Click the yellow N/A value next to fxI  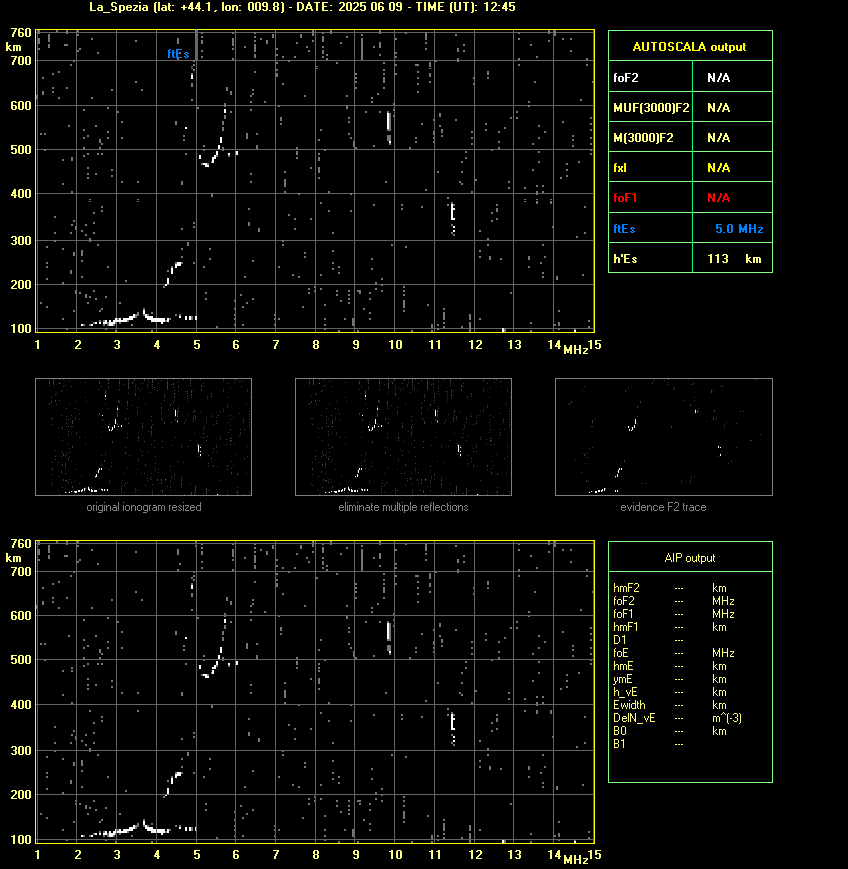(x=718, y=167)
